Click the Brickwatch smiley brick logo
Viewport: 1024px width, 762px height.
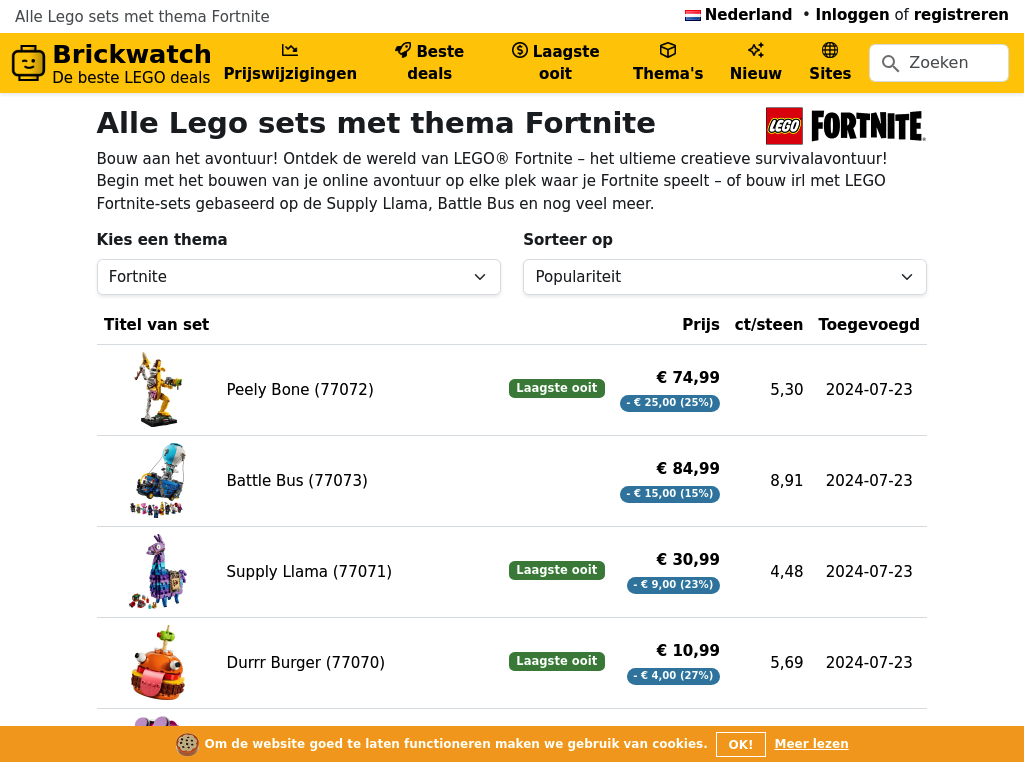point(29,63)
